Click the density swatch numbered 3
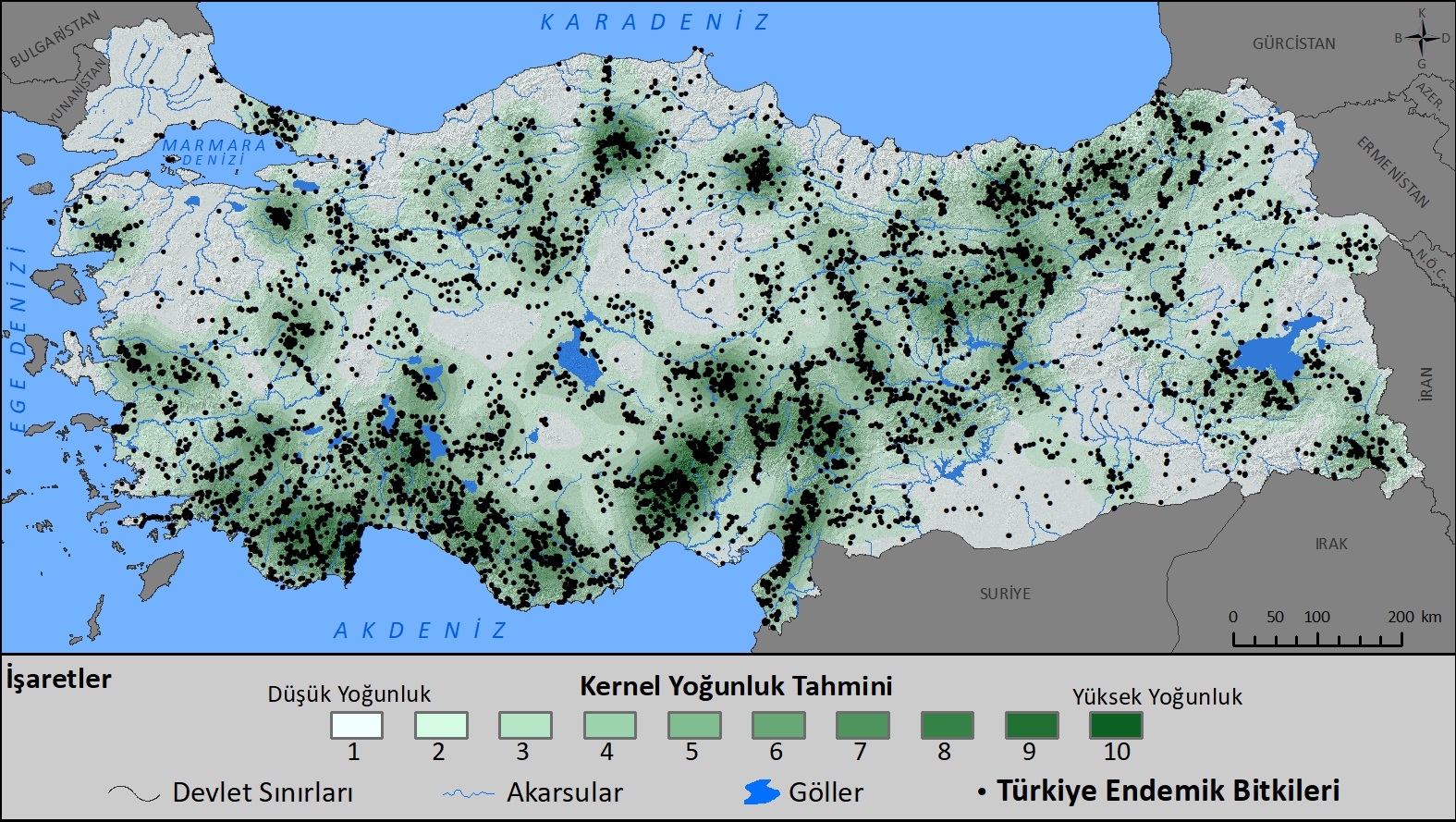This screenshot has height=822, width=1456. 525,725
